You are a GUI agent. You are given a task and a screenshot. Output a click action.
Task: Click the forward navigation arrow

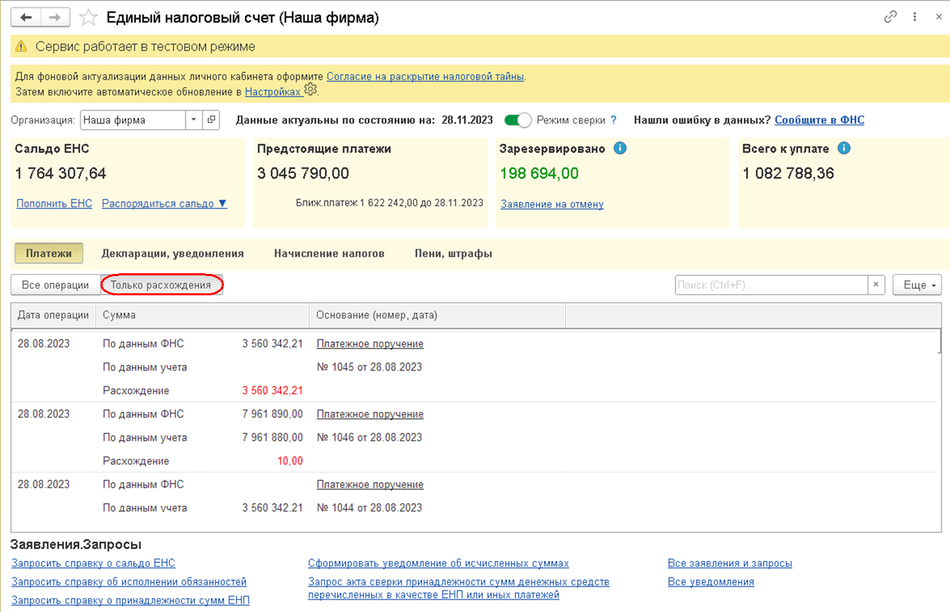(x=56, y=18)
